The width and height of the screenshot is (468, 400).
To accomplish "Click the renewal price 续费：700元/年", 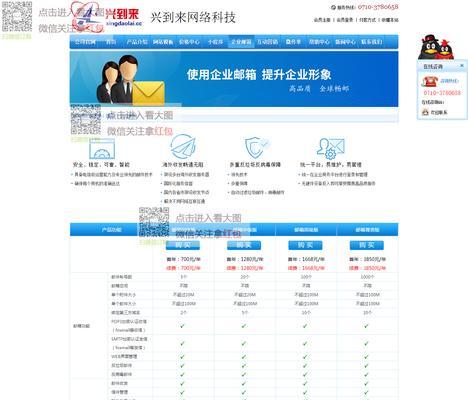I will pos(183,268).
